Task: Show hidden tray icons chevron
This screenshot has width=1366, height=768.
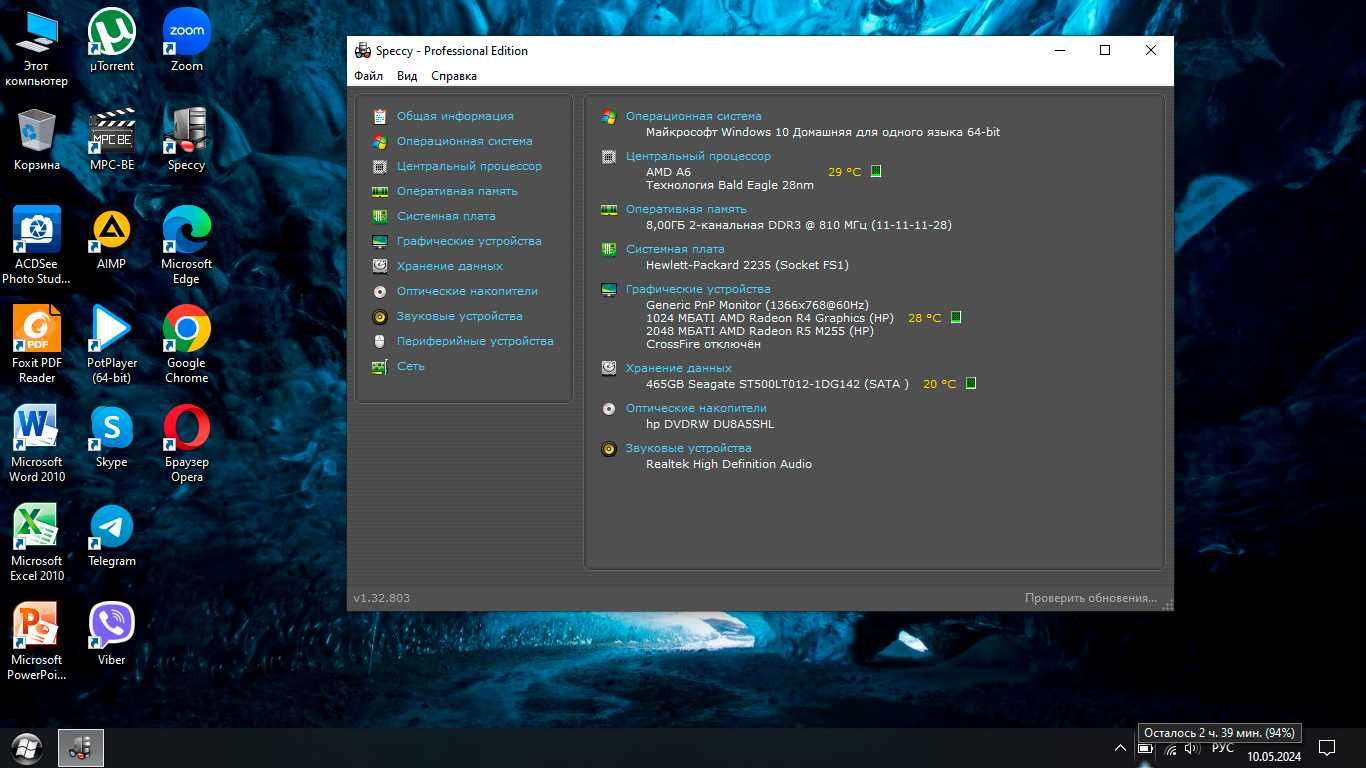Action: tap(1121, 748)
